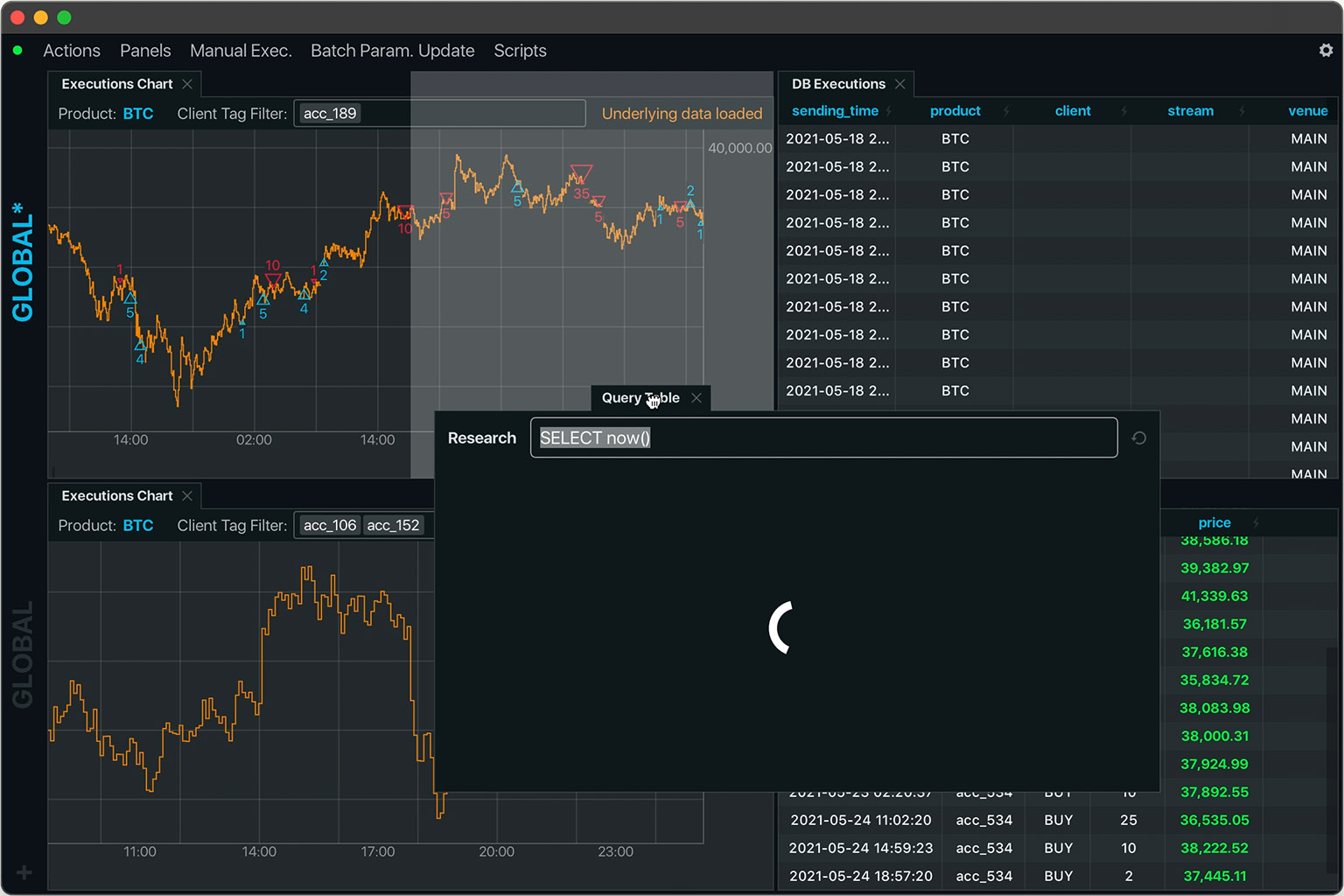The width and height of the screenshot is (1344, 896).
Task: Click the plus icon to add workspace
Action: pos(24,872)
